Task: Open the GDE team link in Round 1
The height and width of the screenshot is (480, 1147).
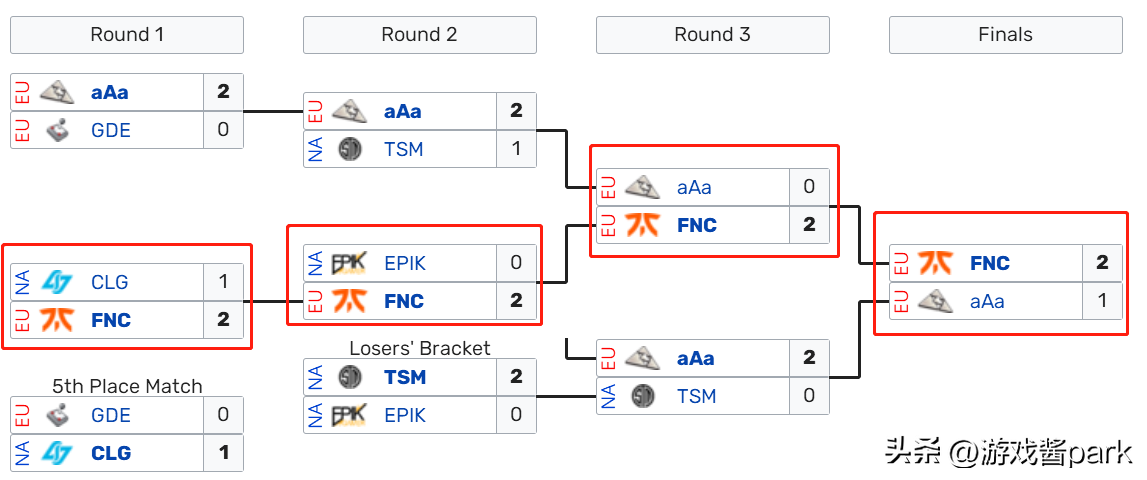Action: [x=111, y=130]
